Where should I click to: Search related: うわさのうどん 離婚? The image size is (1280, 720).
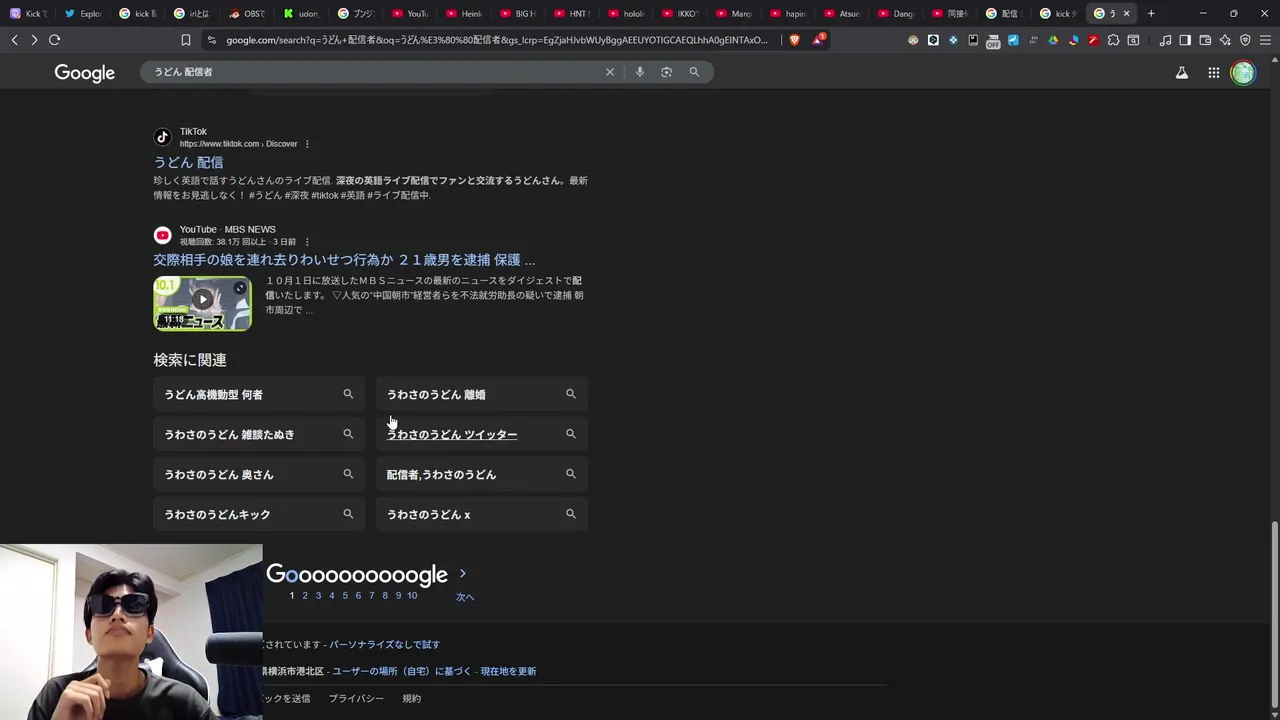click(482, 394)
